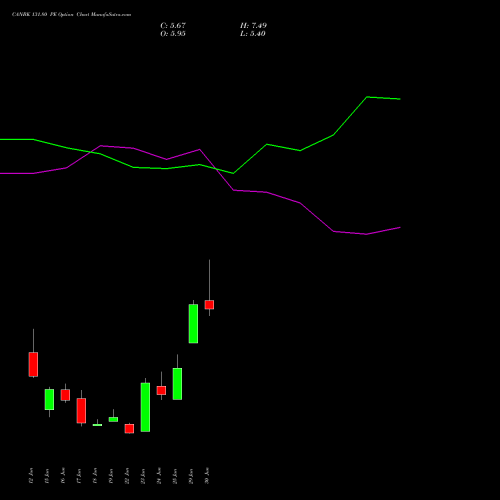The width and height of the screenshot is (500, 500).
Task: Select the 12 Jun date label on axis
Action: click(31, 476)
